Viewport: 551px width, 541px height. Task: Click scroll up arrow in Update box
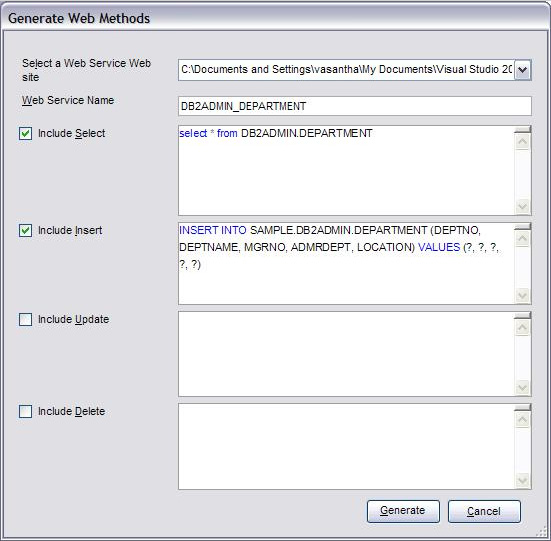click(523, 327)
